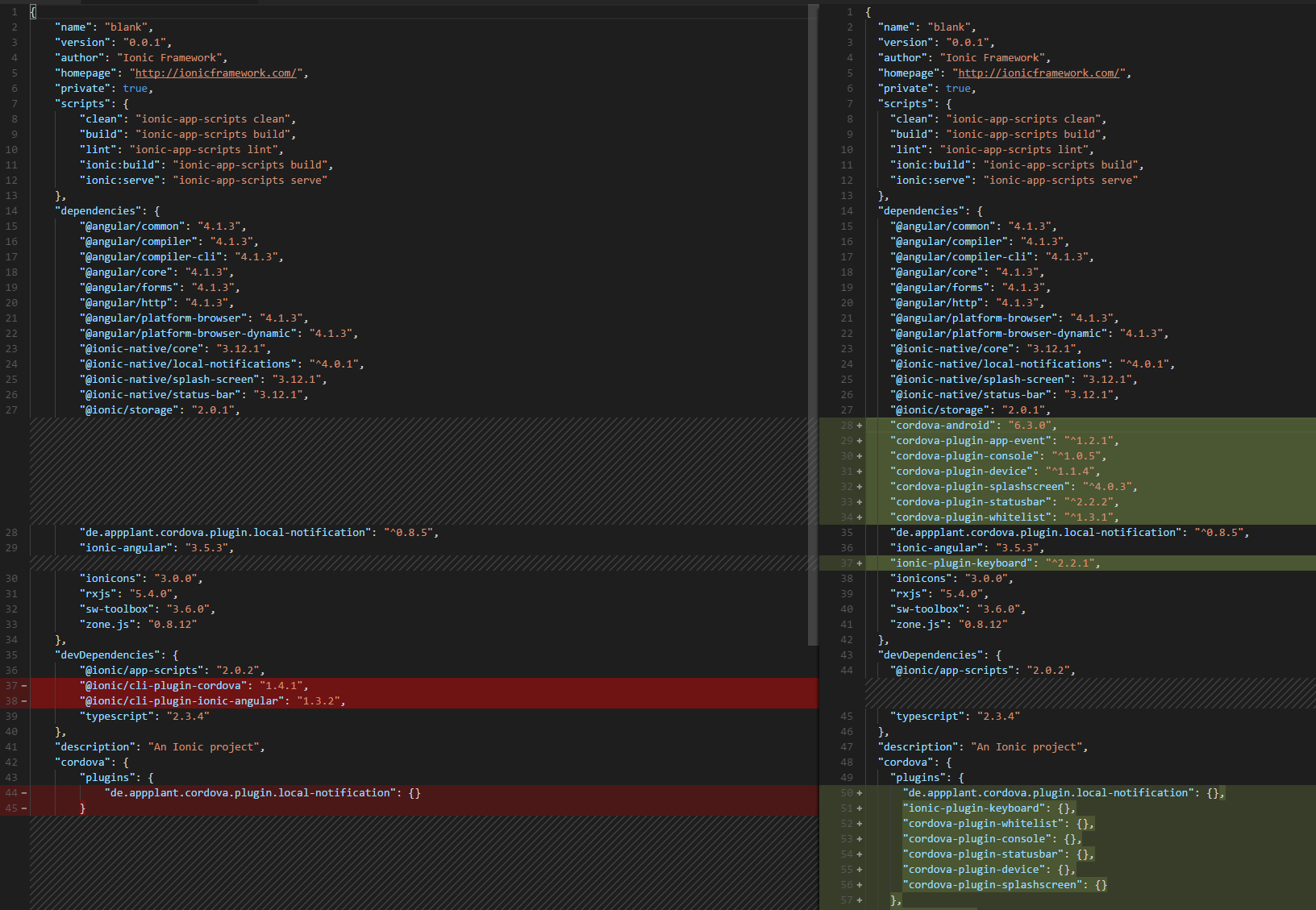Click line number 28 in right gutter
The width and height of the screenshot is (1316, 910).
[847, 425]
